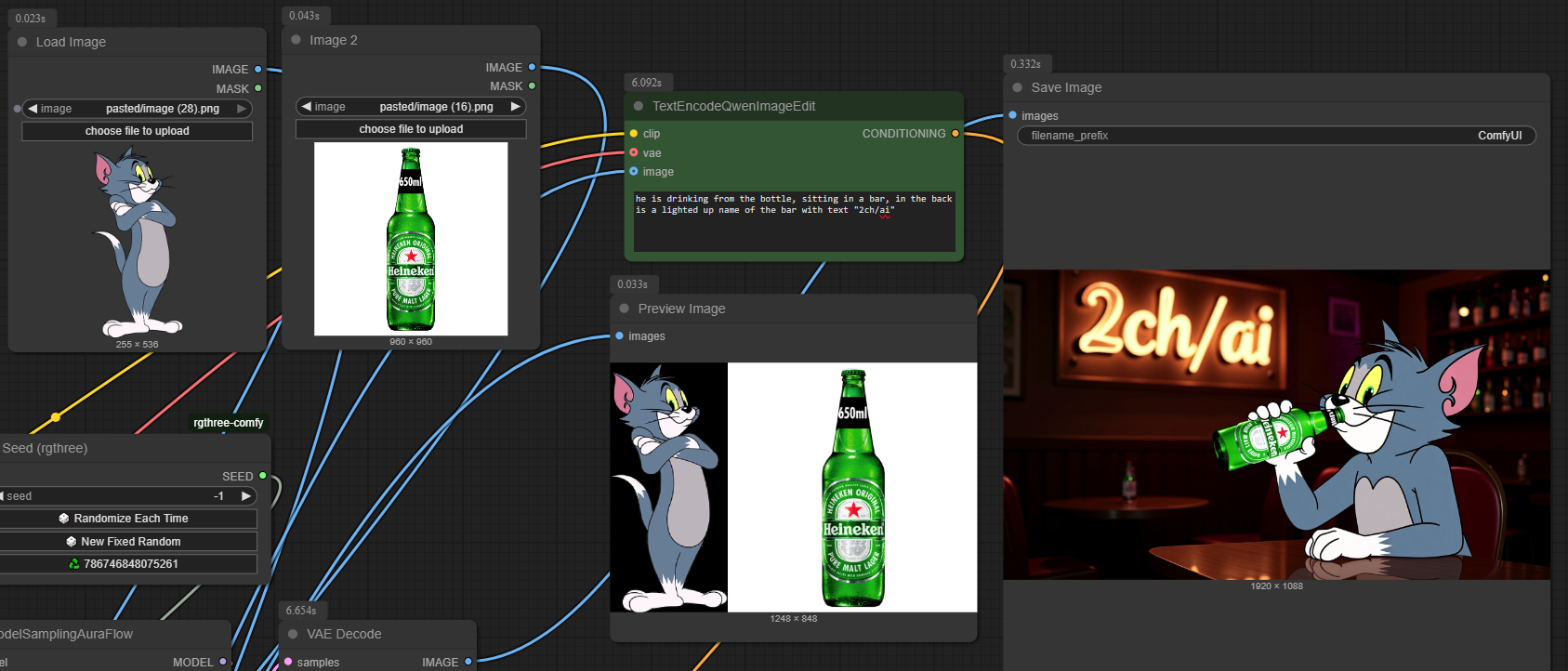The width and height of the screenshot is (1568, 671).
Task: Click the 1248 × 848 size label
Action: pos(794,619)
